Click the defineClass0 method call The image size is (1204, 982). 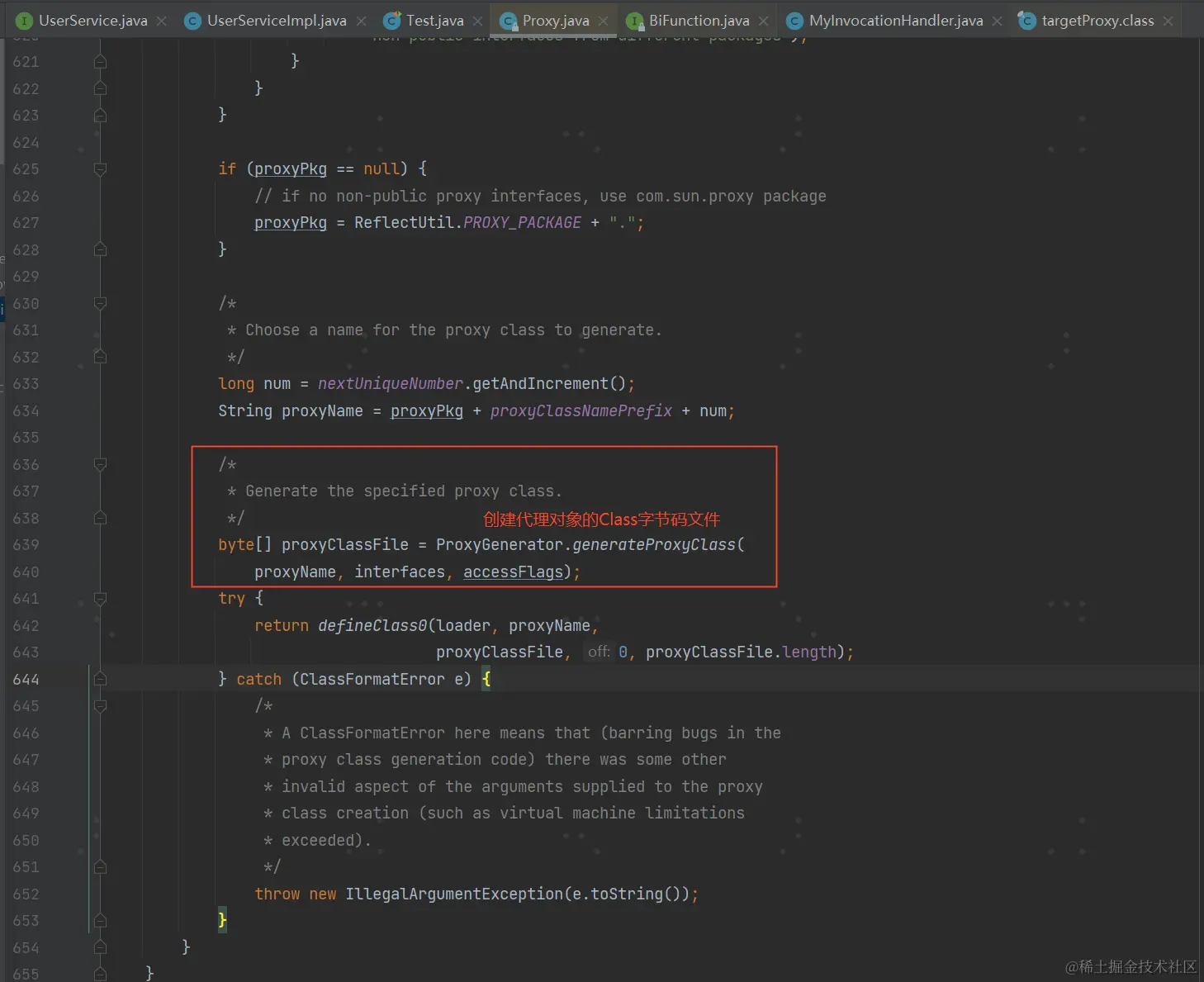[x=372, y=626]
